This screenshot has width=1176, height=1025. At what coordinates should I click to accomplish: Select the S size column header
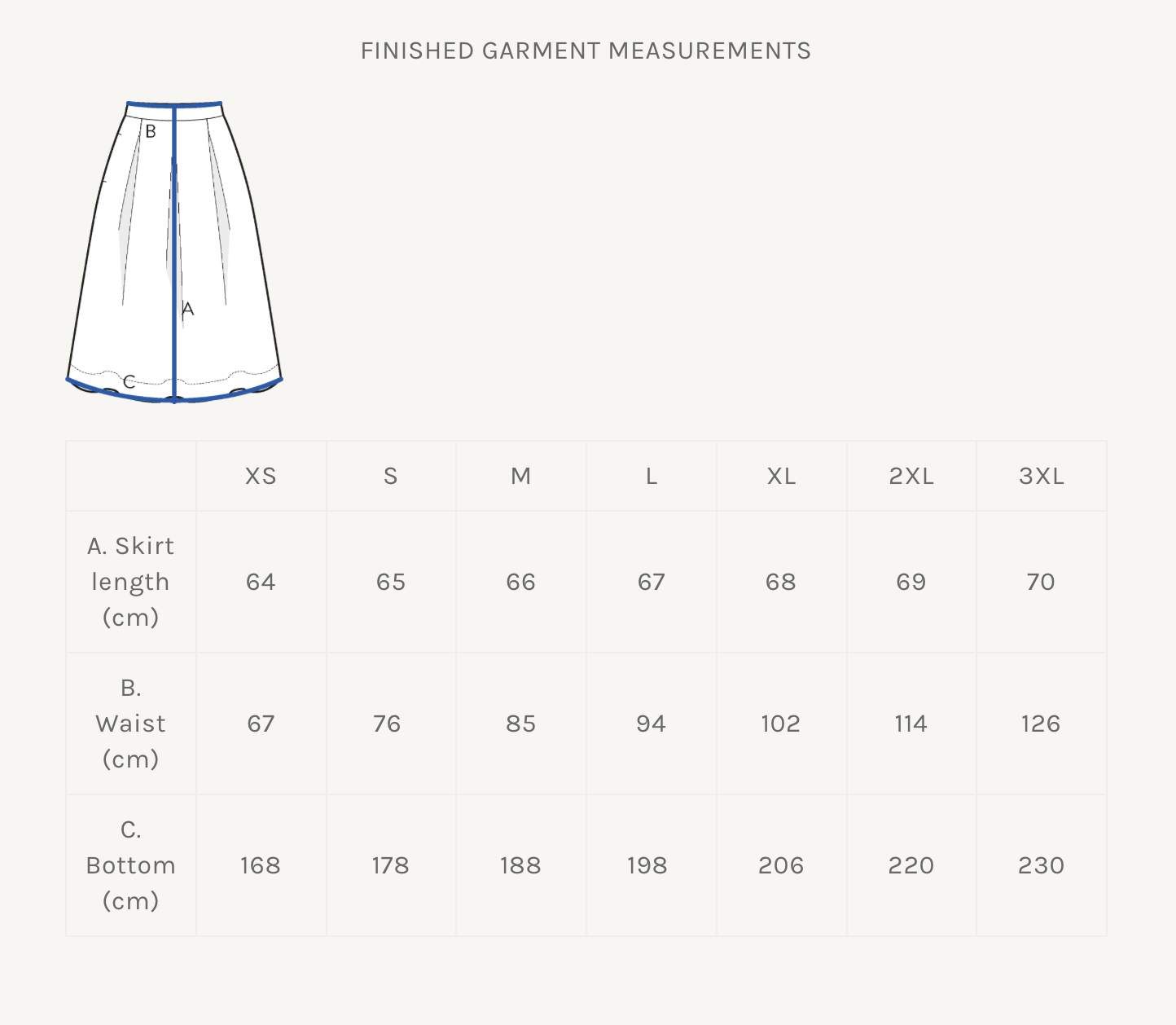(x=391, y=476)
